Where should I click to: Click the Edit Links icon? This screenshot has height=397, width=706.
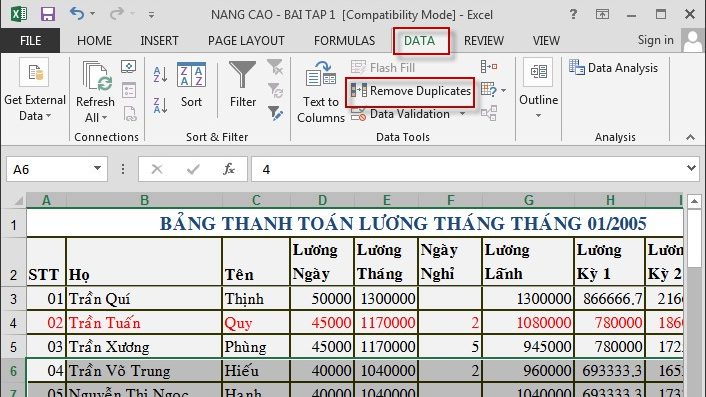click(130, 113)
